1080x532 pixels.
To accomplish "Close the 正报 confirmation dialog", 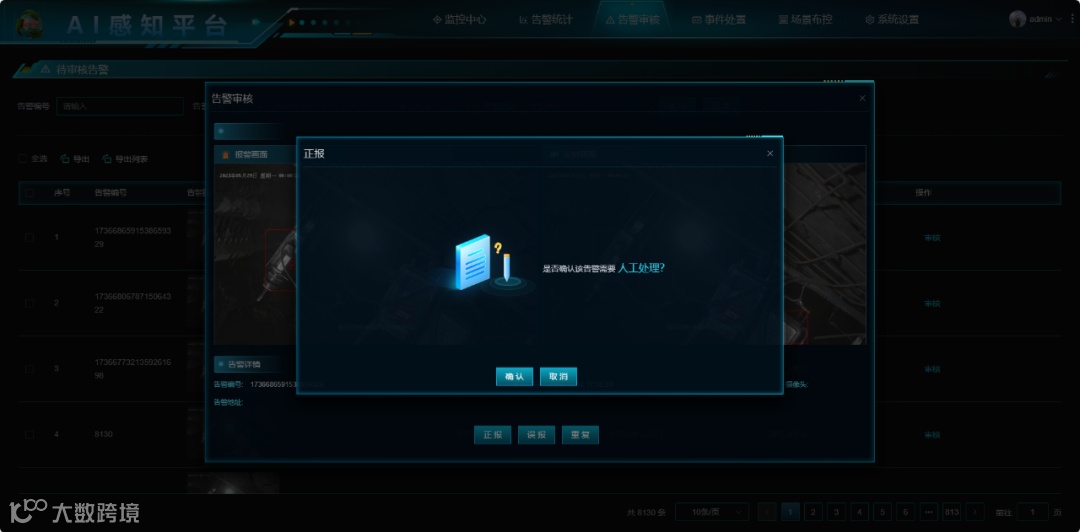I will pos(770,153).
